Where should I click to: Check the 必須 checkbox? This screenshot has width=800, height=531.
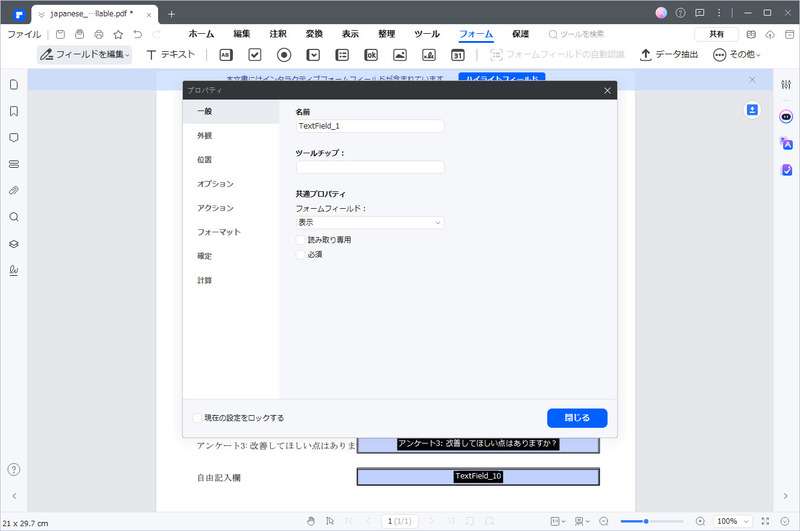click(x=301, y=255)
